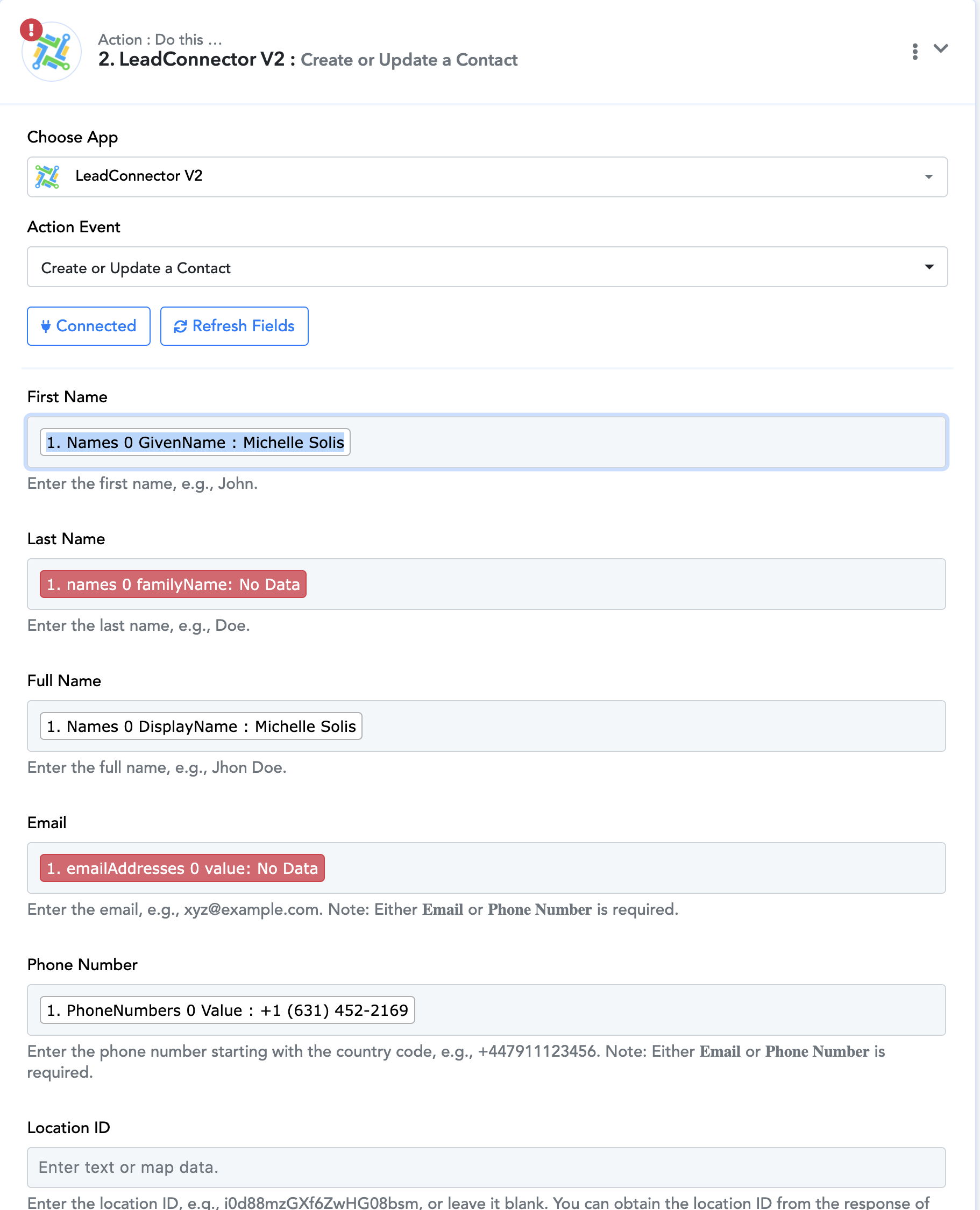This screenshot has width=980, height=1210.
Task: Click the LeadConnector icon in Choose App
Action: pos(47,176)
